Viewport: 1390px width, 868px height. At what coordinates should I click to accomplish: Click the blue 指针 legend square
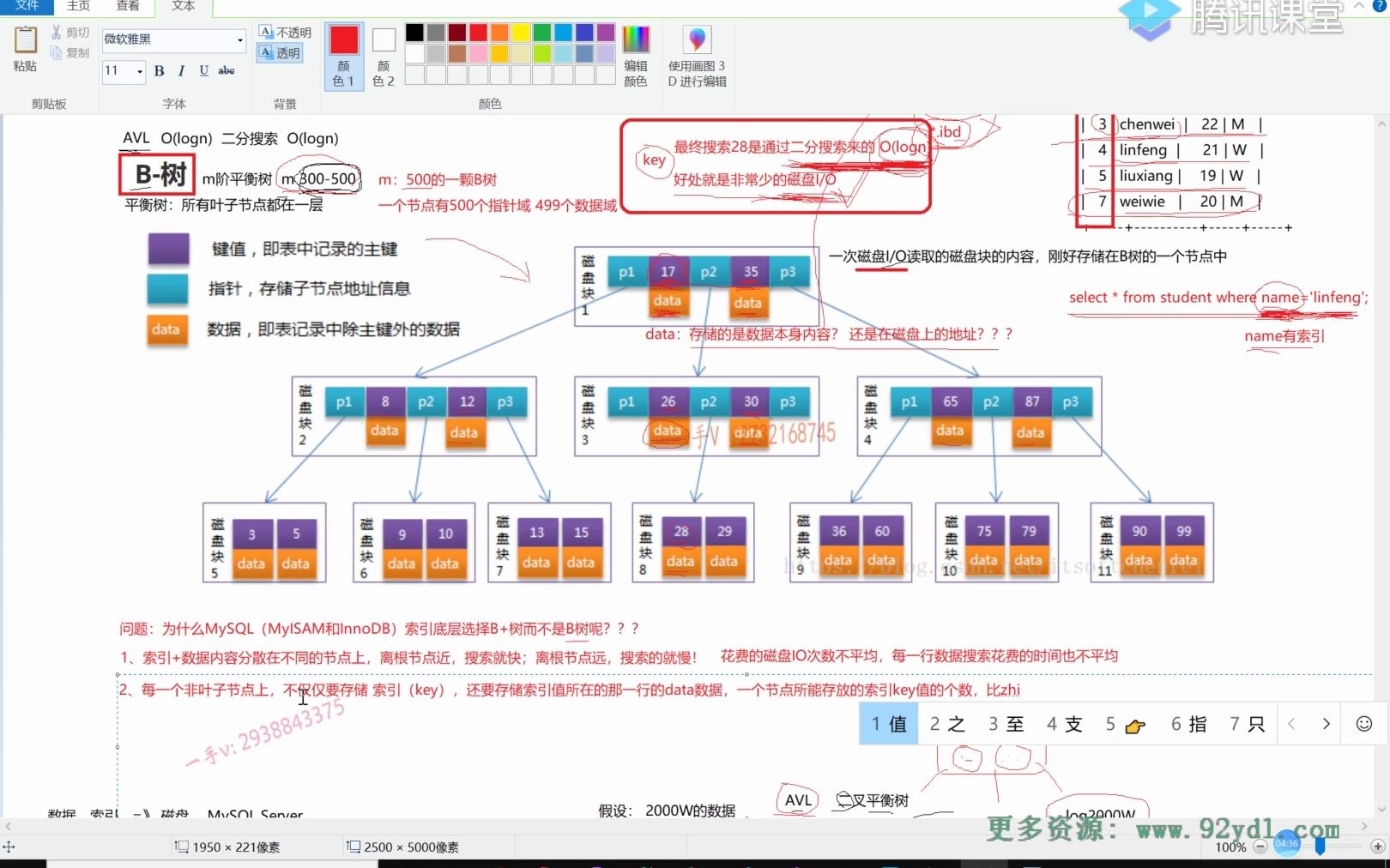click(167, 289)
